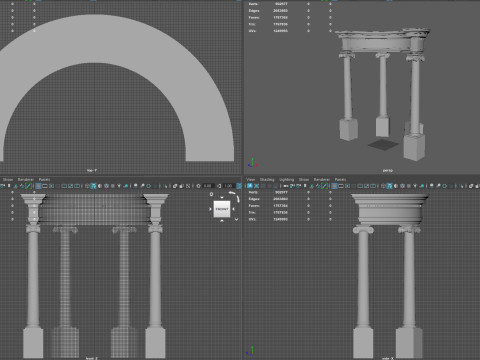The width and height of the screenshot is (480, 360).
Task: Click Exposure icon in front view toolbar
Action: pos(198,186)
